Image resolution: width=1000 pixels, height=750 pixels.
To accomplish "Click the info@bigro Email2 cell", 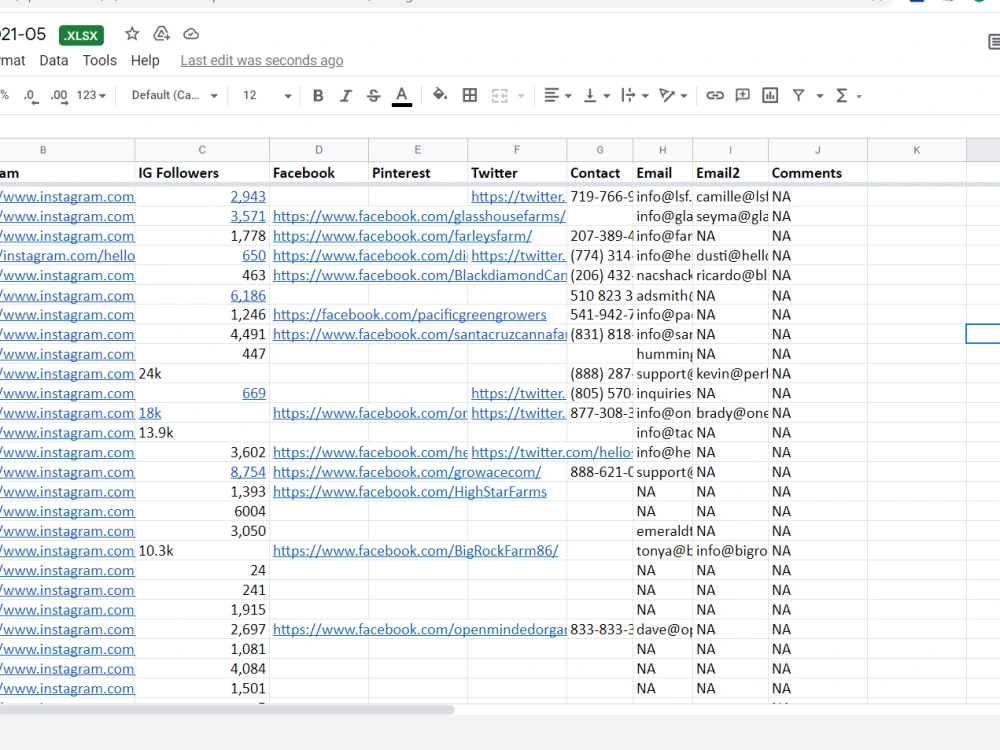I will pyautogui.click(x=730, y=550).
